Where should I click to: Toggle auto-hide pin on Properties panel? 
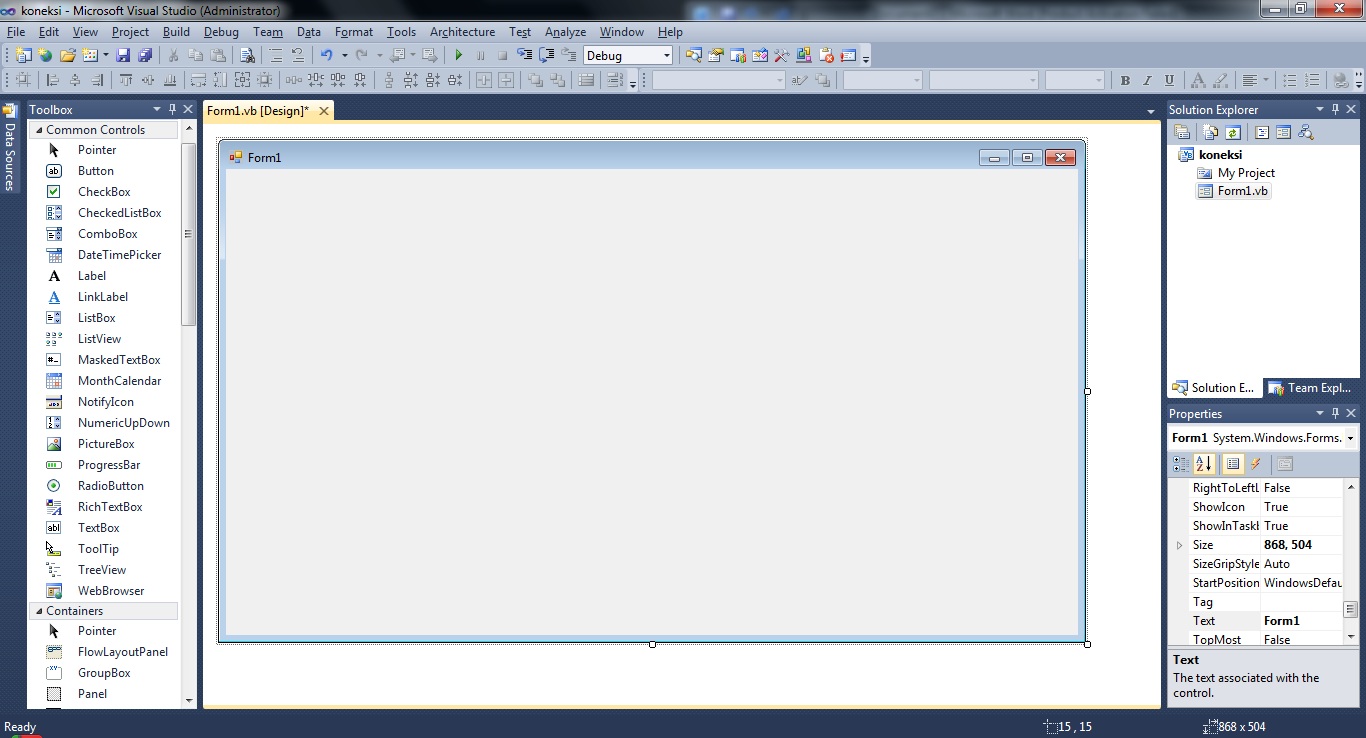pos(1335,413)
